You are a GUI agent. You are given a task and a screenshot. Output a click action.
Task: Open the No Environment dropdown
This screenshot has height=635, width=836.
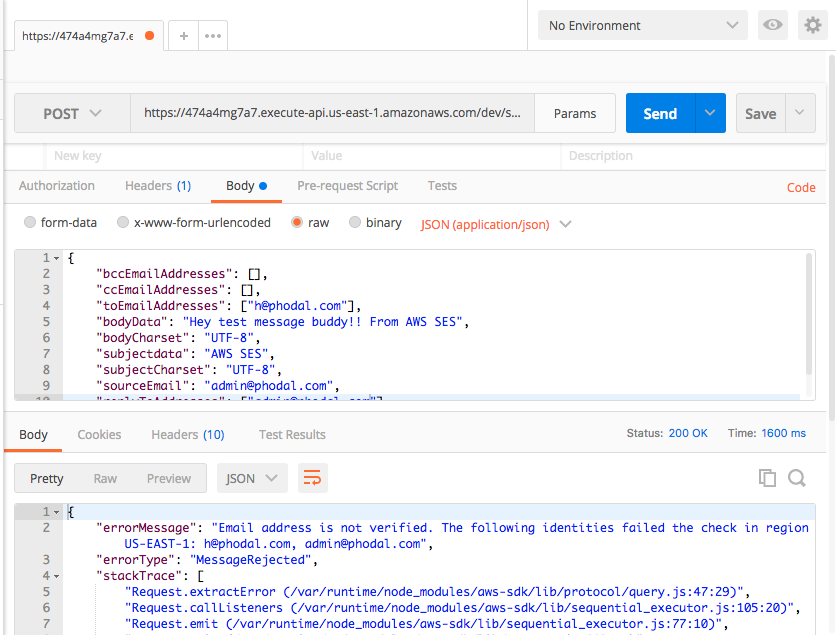coord(642,25)
